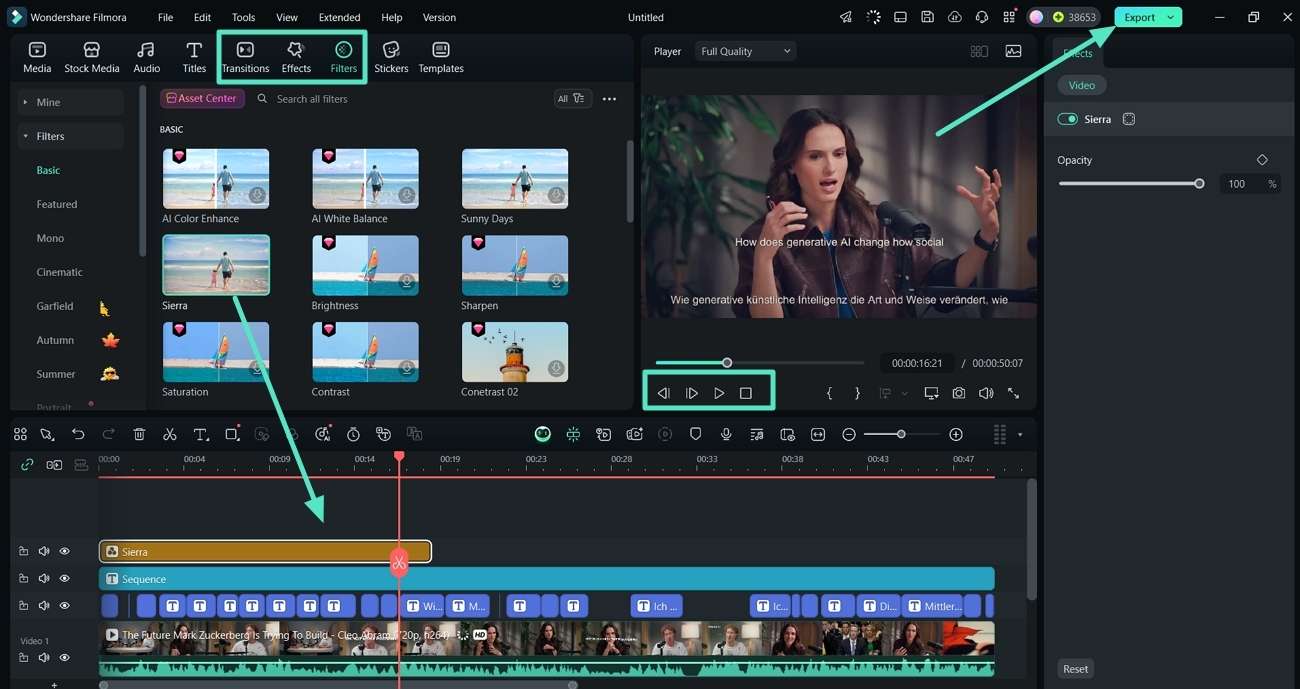Click the play button in player
1300x689 pixels.
[x=719, y=393]
